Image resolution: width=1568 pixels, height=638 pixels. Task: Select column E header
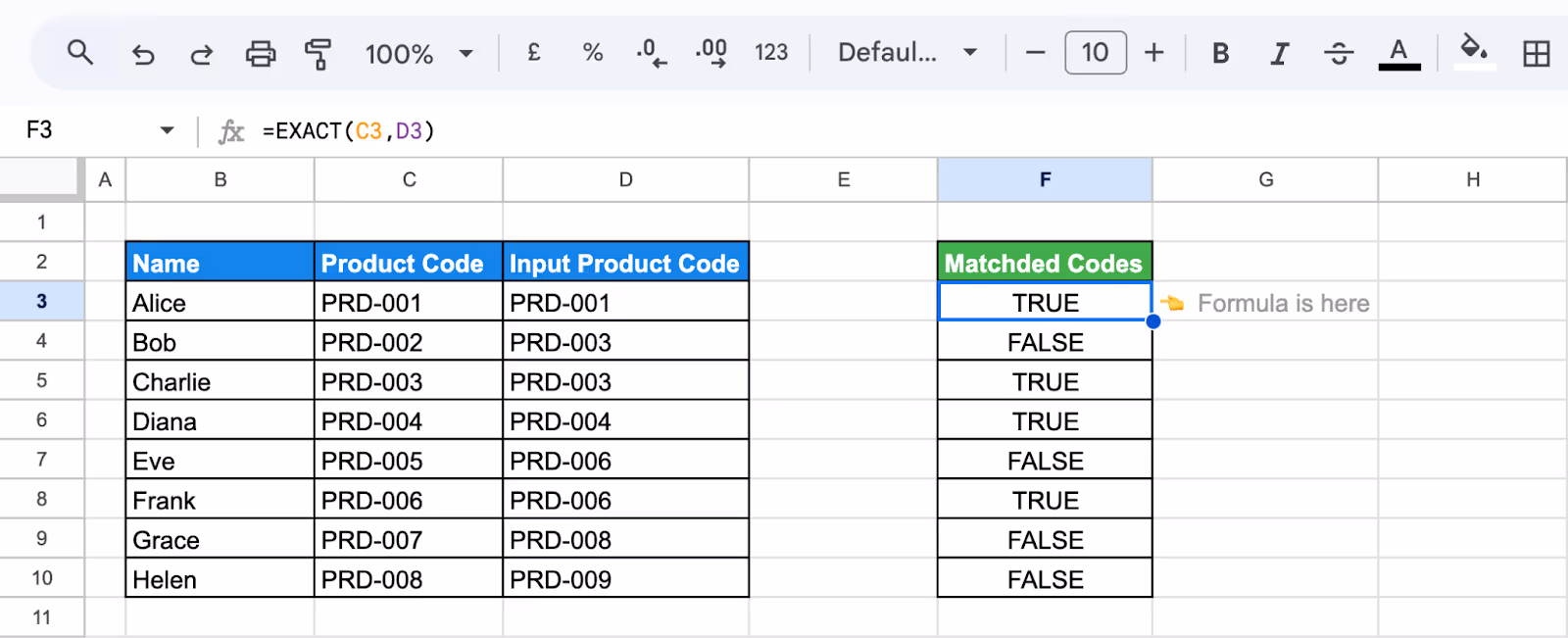pyautogui.click(x=844, y=179)
